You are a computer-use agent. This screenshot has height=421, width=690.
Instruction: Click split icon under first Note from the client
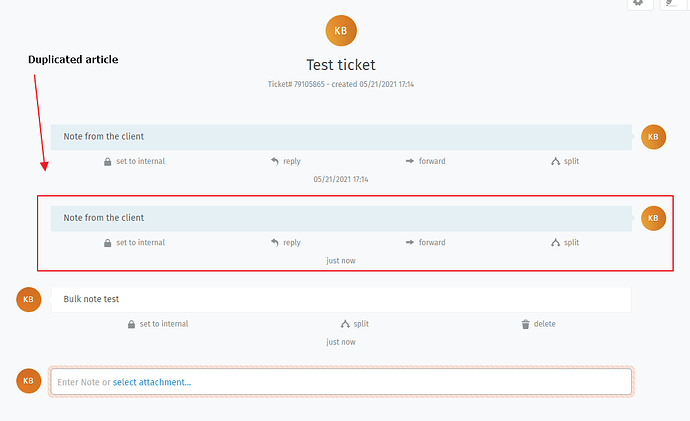coord(555,161)
